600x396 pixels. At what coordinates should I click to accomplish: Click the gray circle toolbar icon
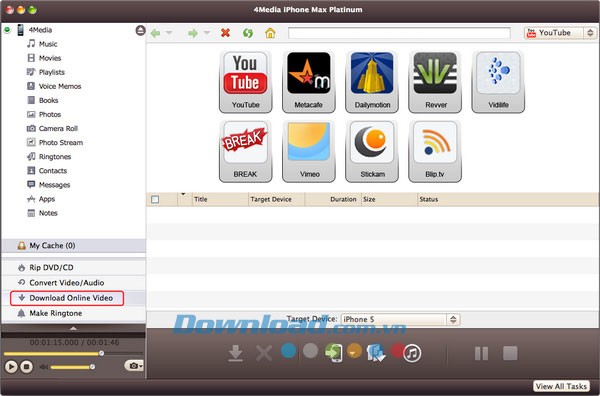310,350
